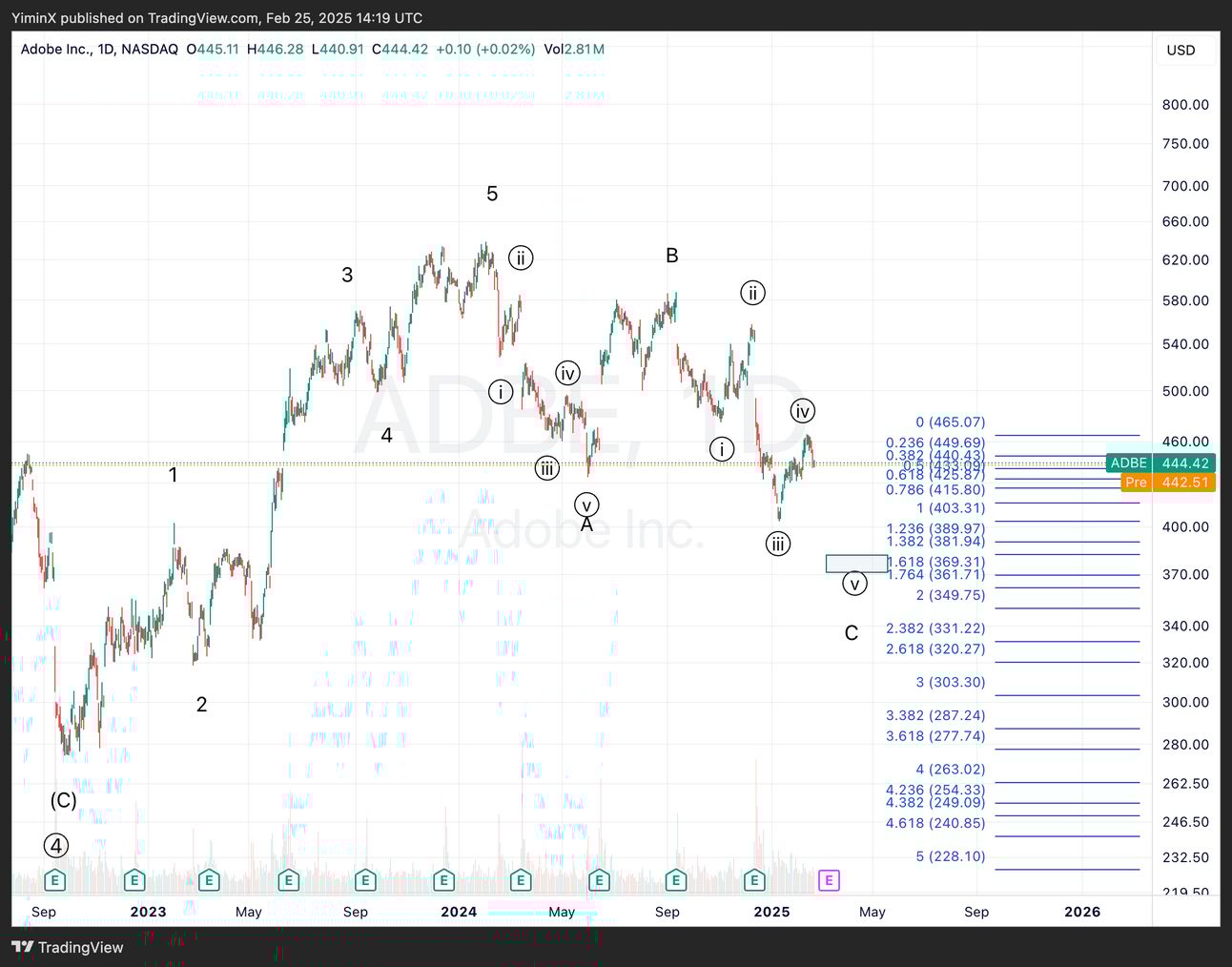This screenshot has width=1232, height=967.
Task: Click the TradingView logo at the bottom
Action: pyautogui.click(x=68, y=947)
